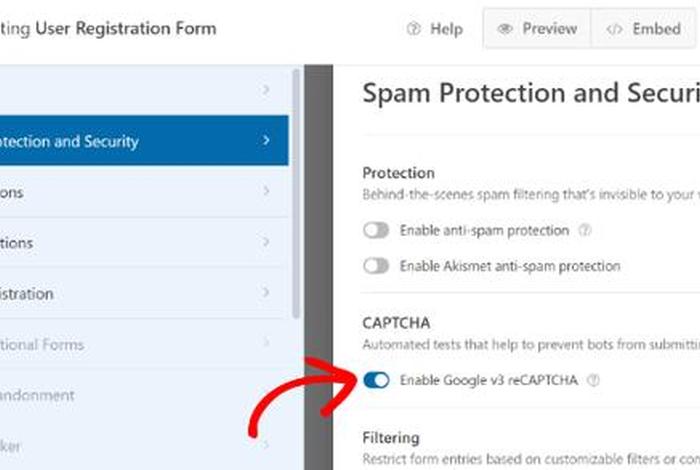
Task: Click help icon beside anti-spam protection
Action: (586, 230)
